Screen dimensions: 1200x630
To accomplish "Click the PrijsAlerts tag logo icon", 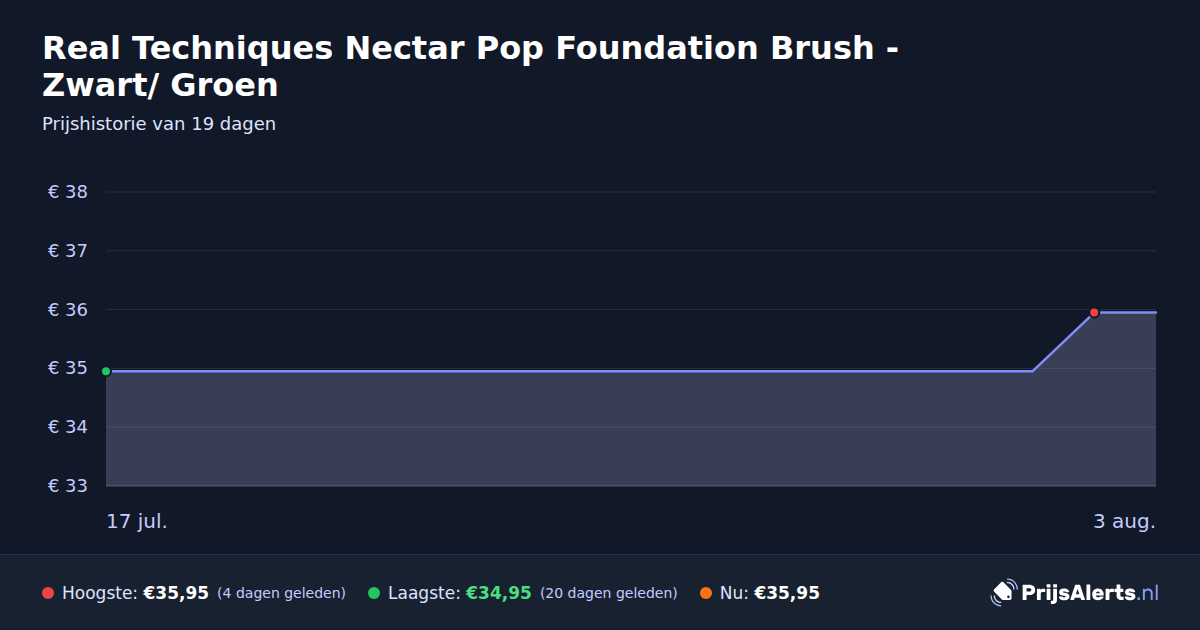I will tap(1003, 593).
